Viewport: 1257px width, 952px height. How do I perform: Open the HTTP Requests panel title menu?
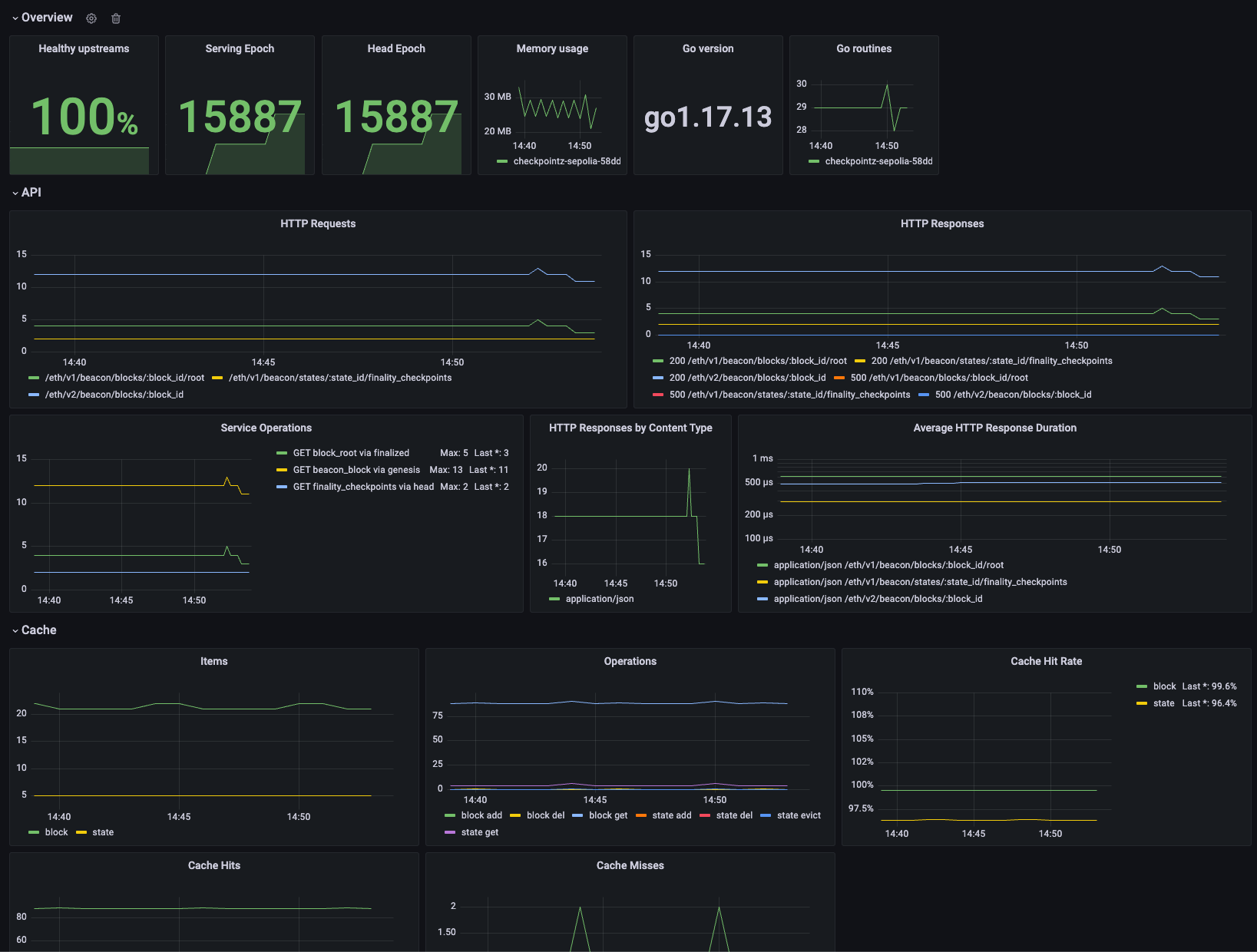point(318,223)
